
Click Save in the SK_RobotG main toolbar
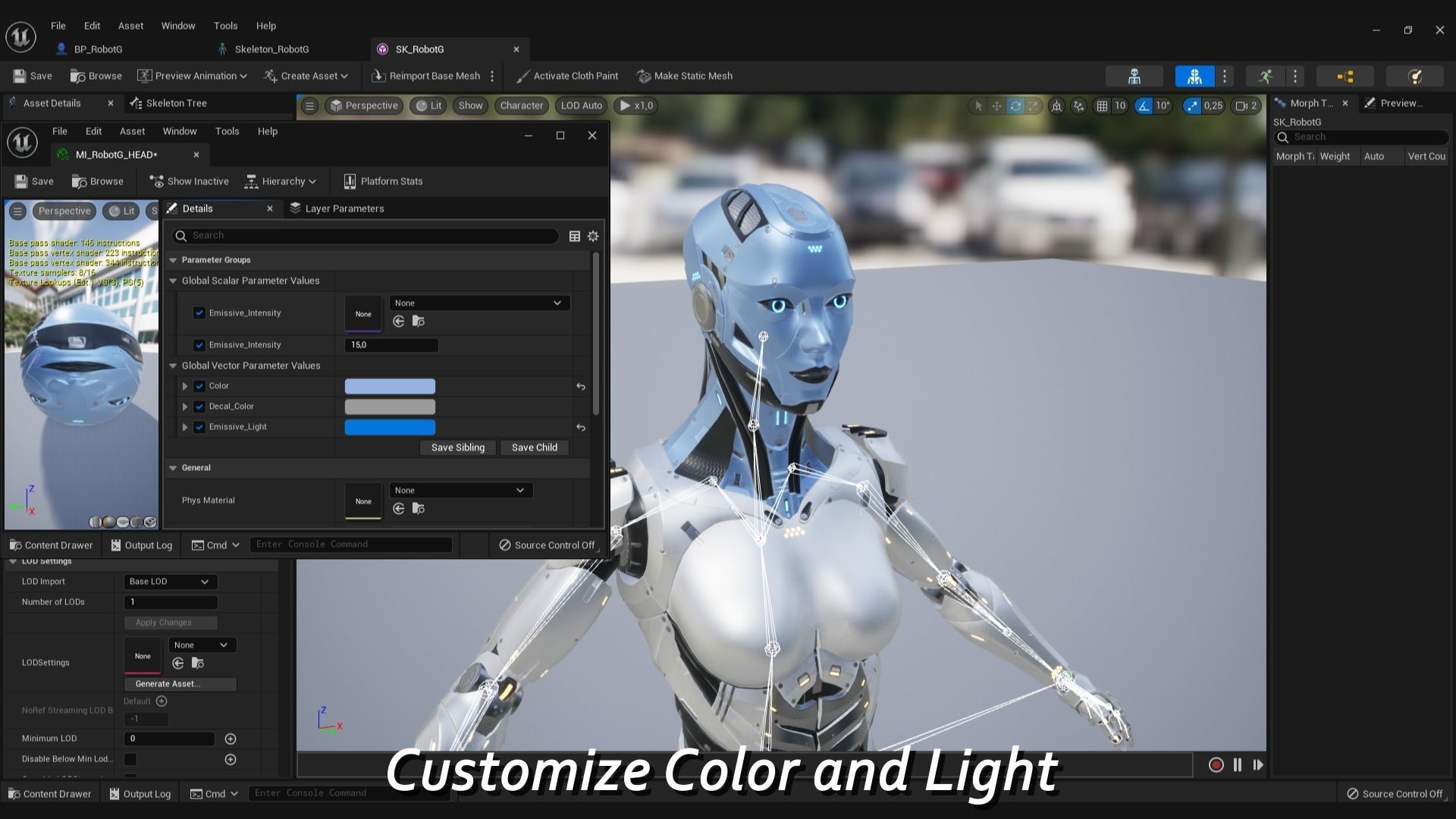(x=33, y=76)
